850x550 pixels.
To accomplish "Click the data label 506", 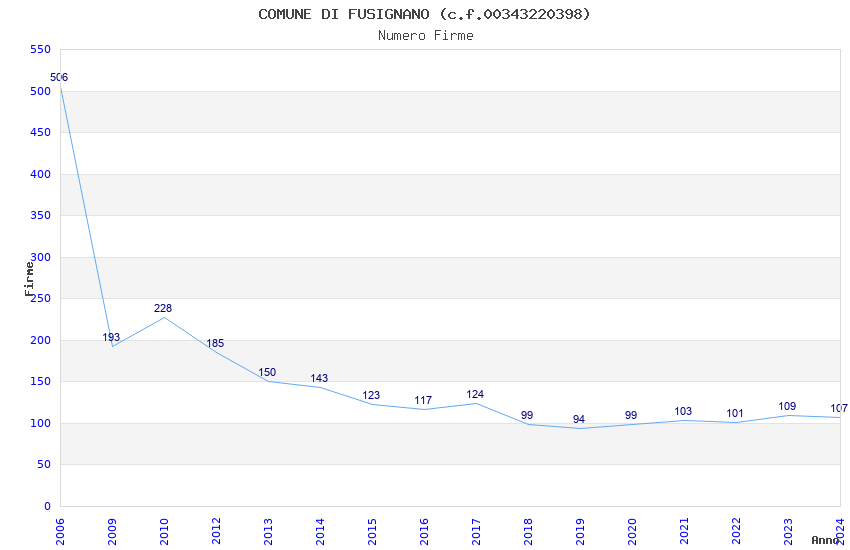I will [x=59, y=77].
